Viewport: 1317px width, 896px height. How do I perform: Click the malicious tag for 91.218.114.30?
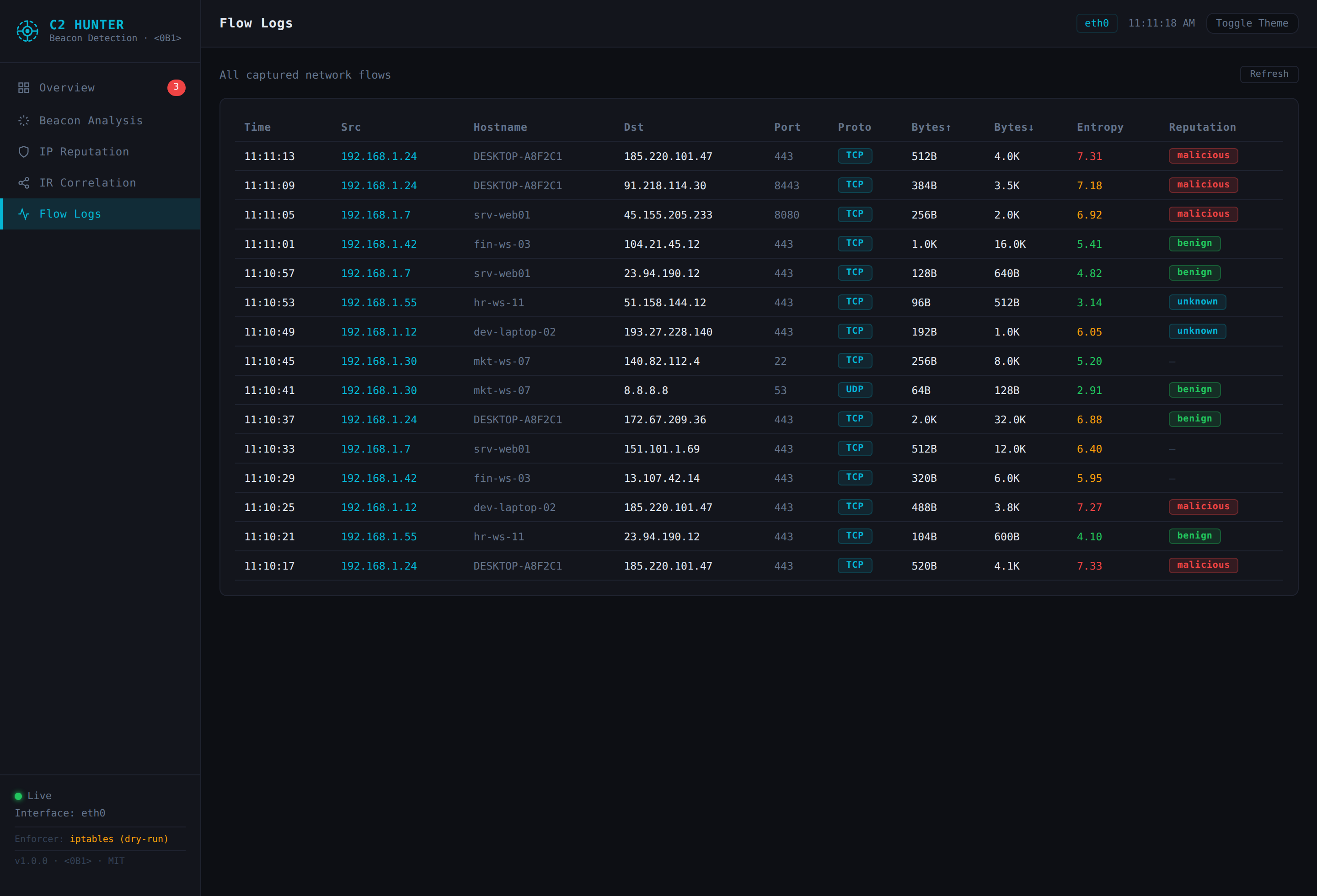point(1203,185)
